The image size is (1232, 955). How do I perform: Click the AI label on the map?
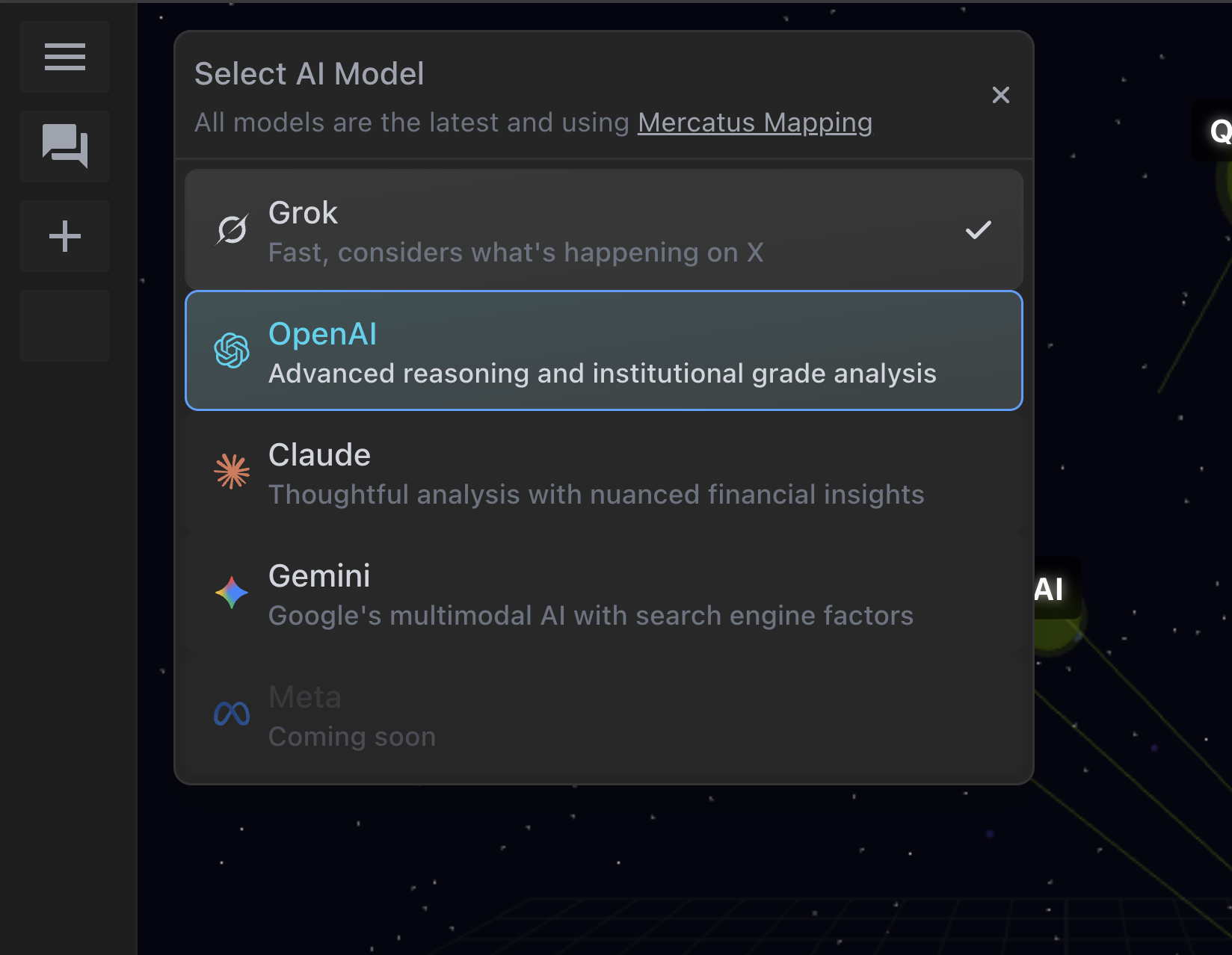[1050, 590]
